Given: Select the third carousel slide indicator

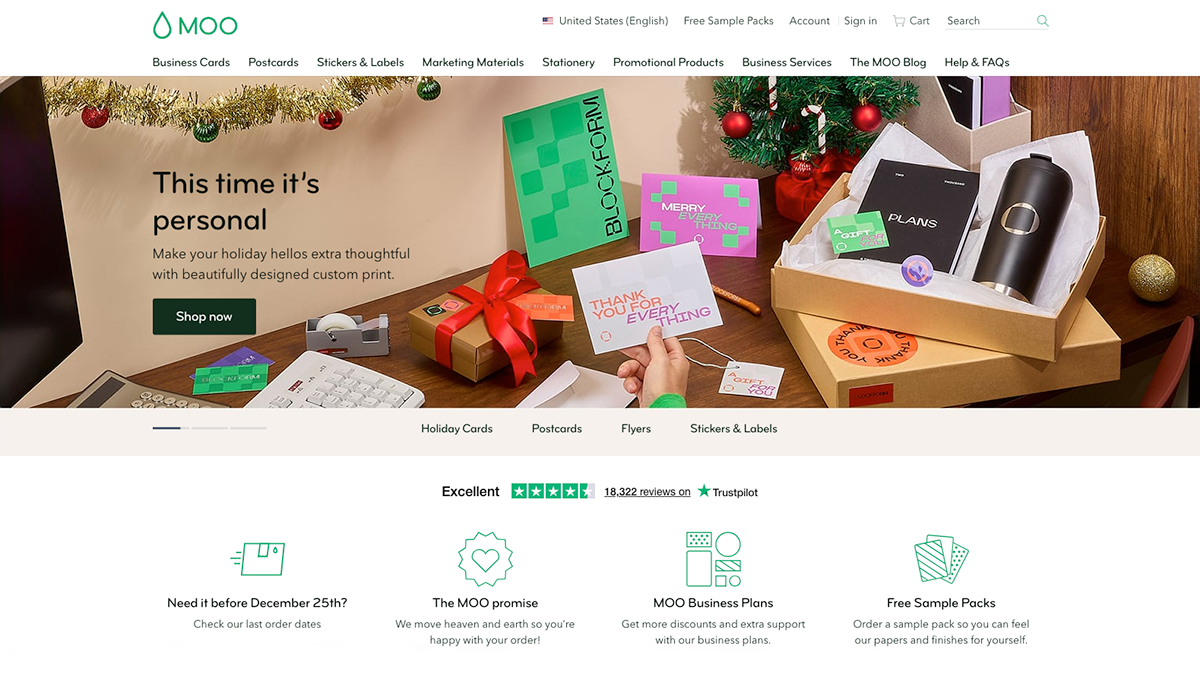Looking at the screenshot, I should [248, 428].
